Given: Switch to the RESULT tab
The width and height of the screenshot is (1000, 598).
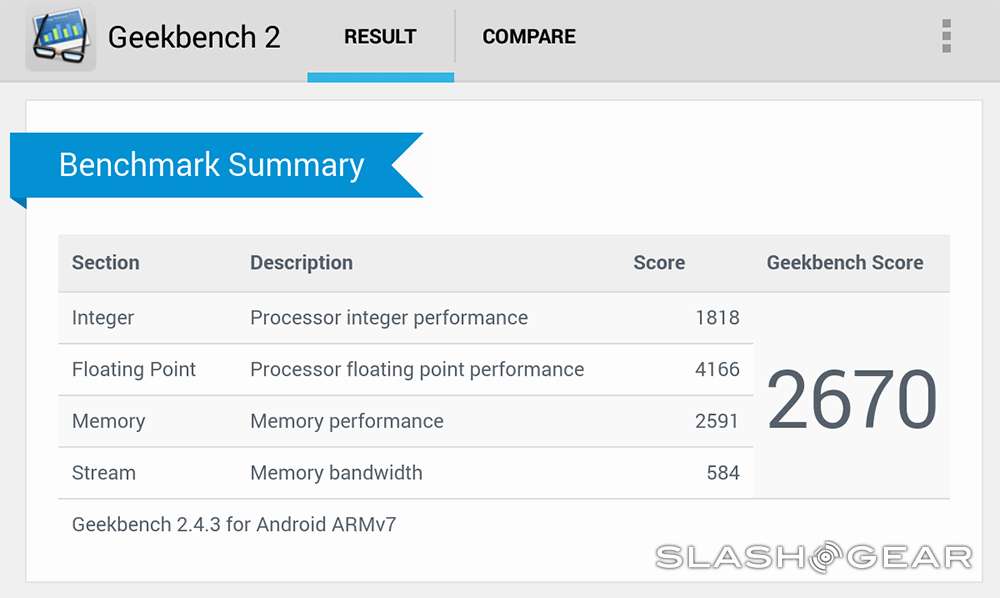Looking at the screenshot, I should tap(380, 37).
